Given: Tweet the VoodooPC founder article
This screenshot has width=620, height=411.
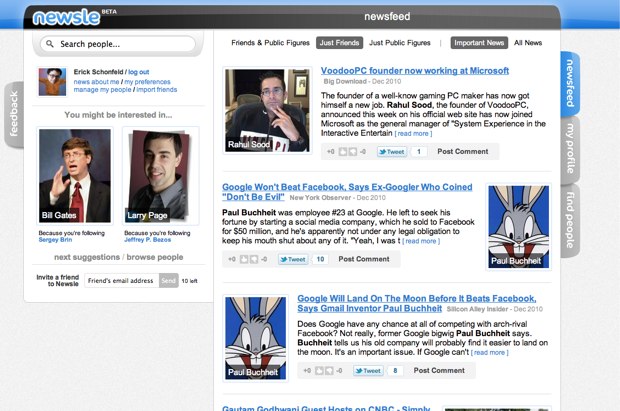Looking at the screenshot, I should [x=391, y=152].
